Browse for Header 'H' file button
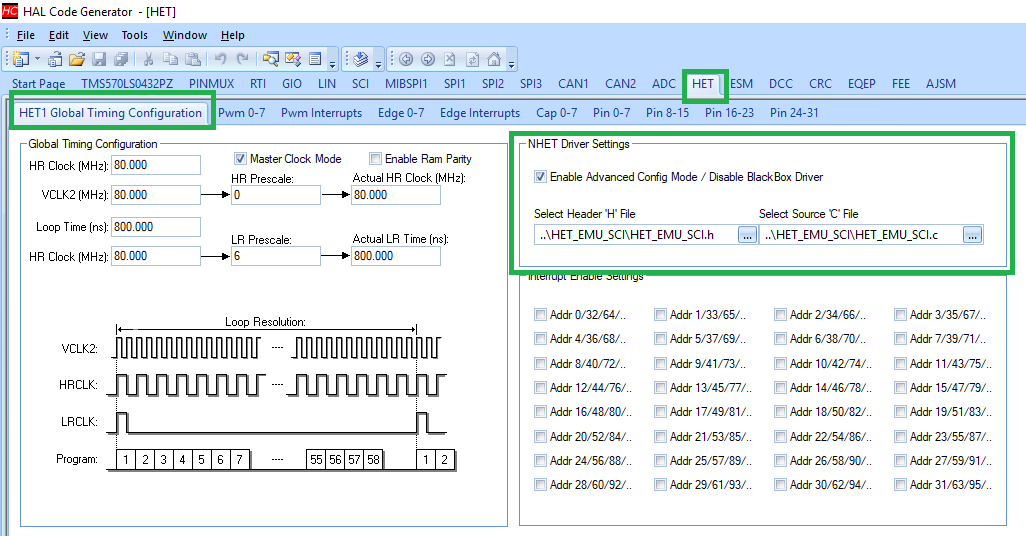 click(747, 235)
